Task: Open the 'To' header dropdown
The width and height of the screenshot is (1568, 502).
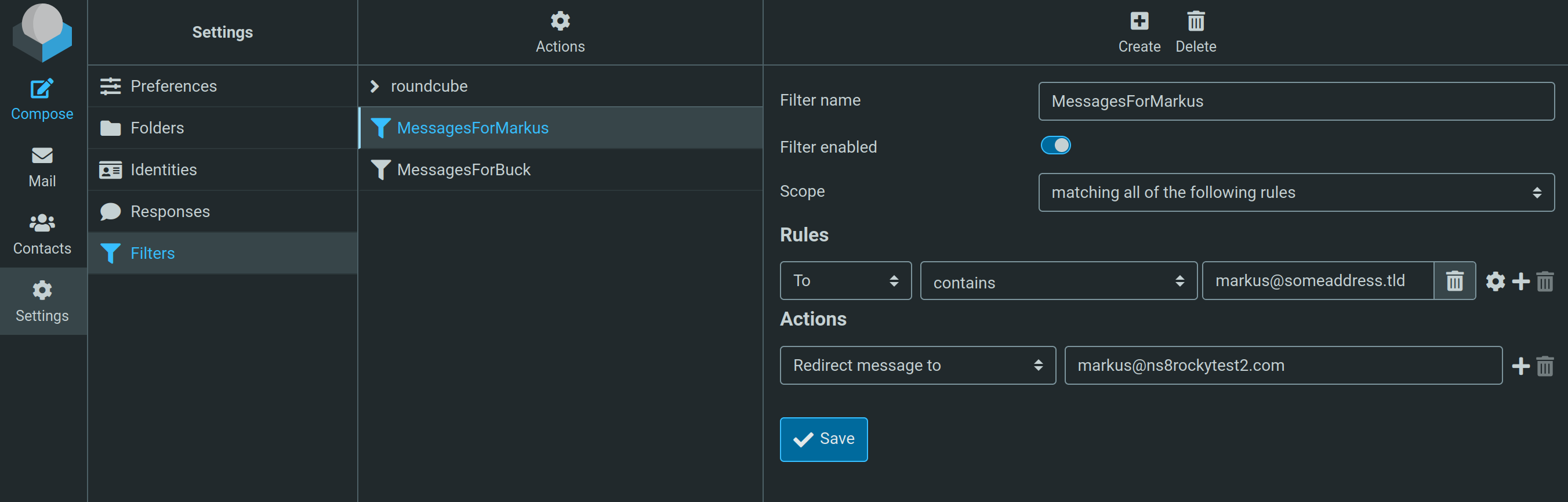Action: (845, 281)
